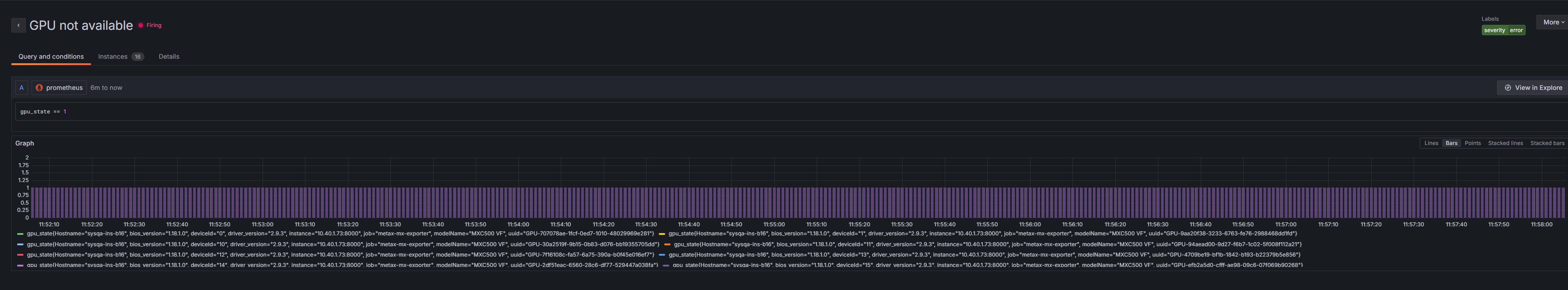1568x290 pixels.
Task: Open the More dropdown menu
Action: (1553, 22)
